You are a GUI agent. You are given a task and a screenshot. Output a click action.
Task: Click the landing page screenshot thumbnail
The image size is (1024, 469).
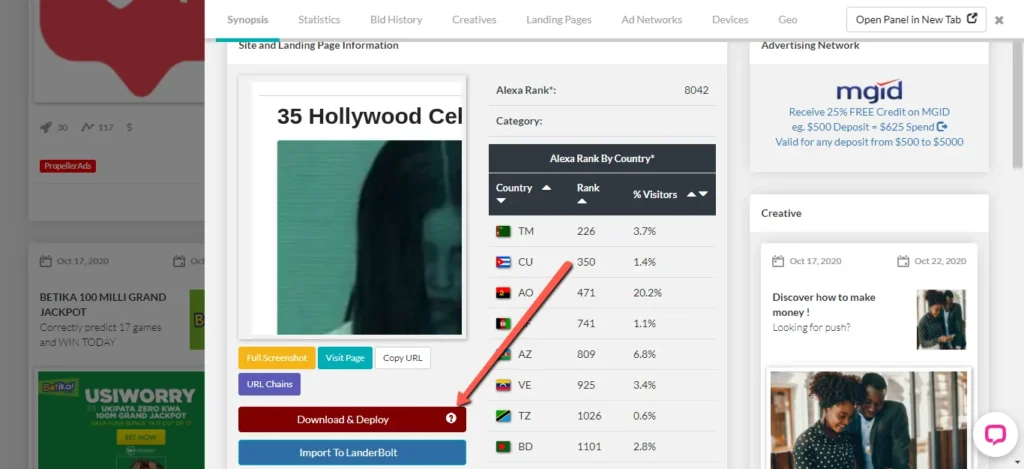(x=357, y=209)
